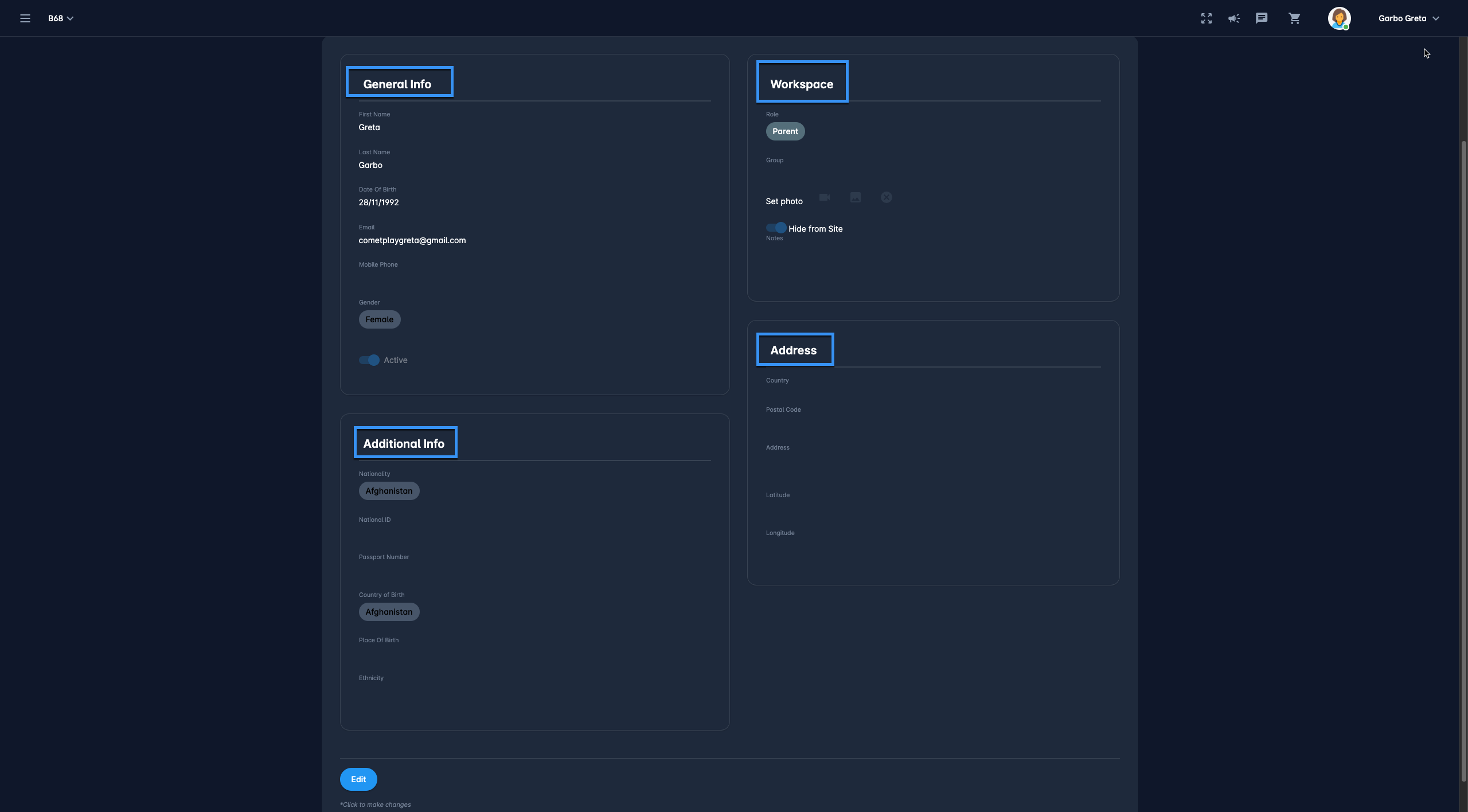Click the Parent role chip
The image size is (1468, 812).
point(785,131)
